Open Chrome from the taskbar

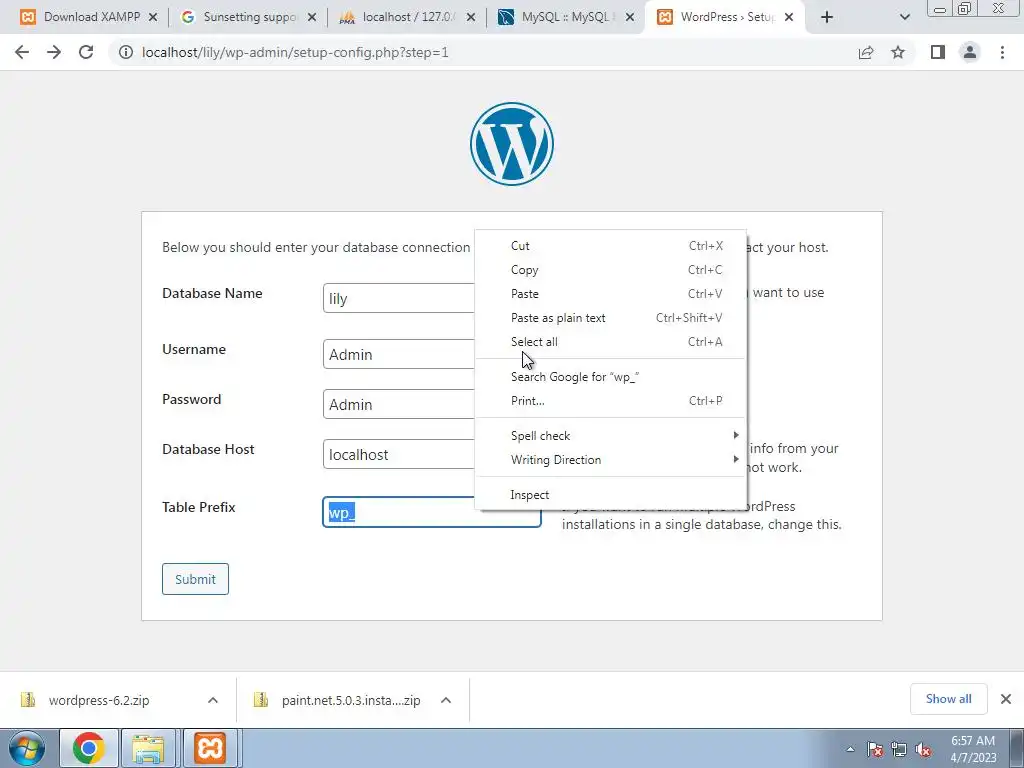[x=89, y=748]
